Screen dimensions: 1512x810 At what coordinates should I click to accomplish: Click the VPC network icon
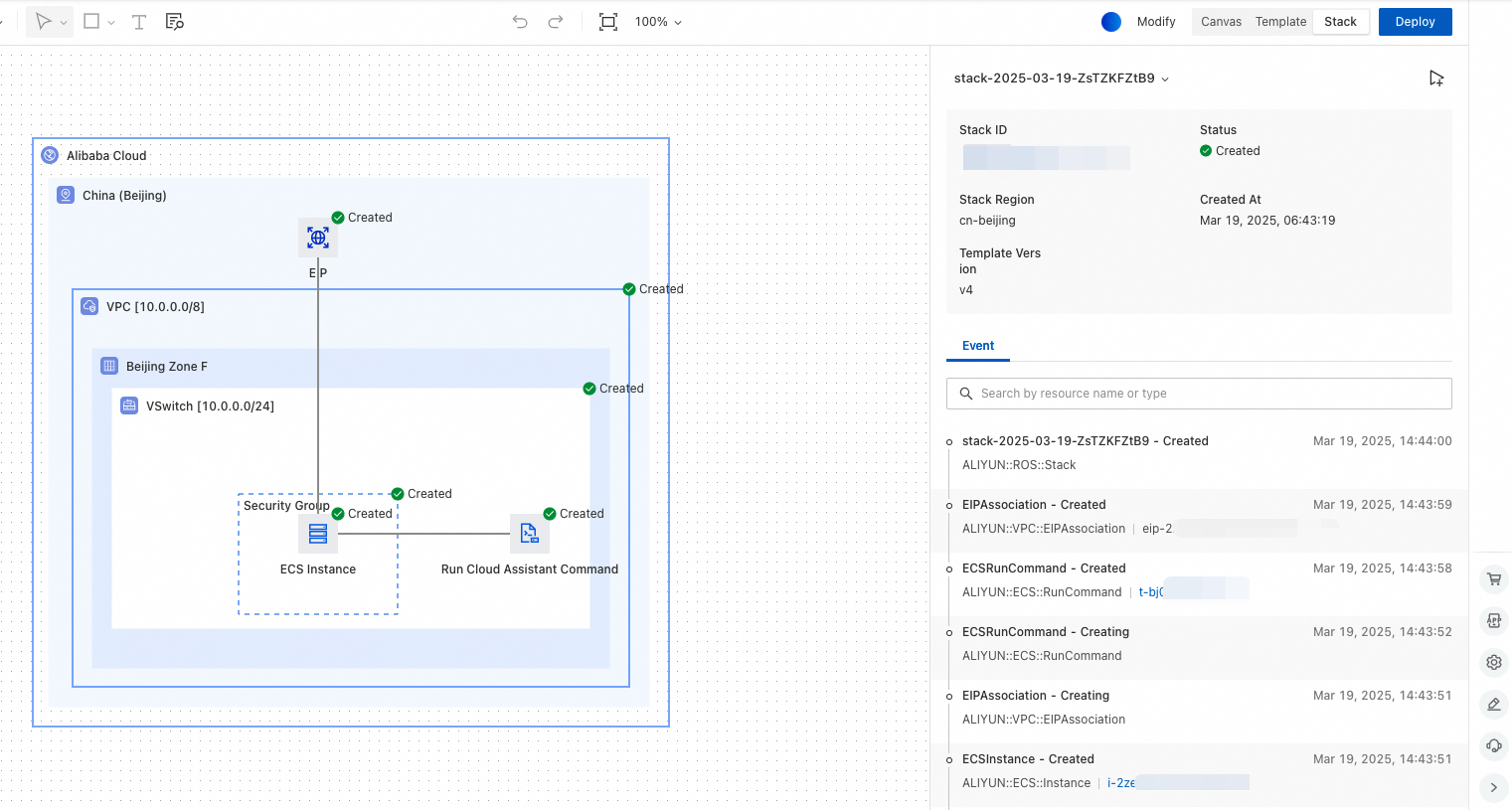click(x=89, y=306)
